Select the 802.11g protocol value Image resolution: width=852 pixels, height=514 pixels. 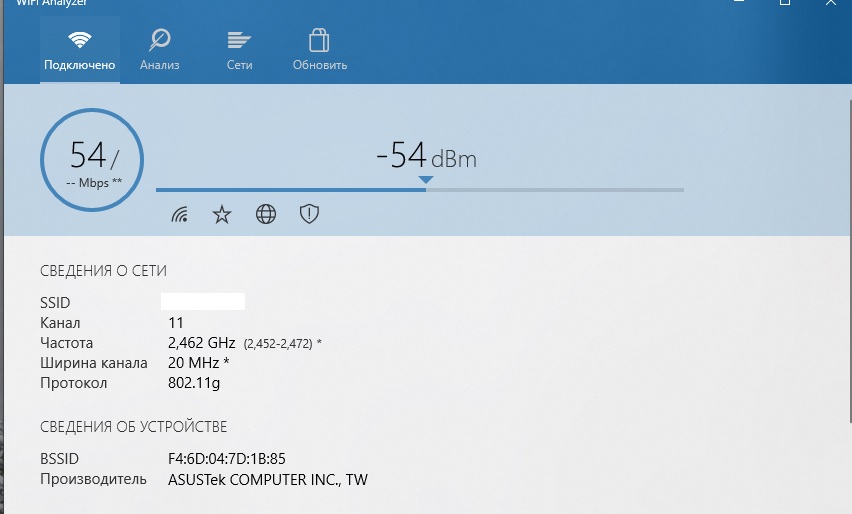pyautogui.click(x=194, y=383)
